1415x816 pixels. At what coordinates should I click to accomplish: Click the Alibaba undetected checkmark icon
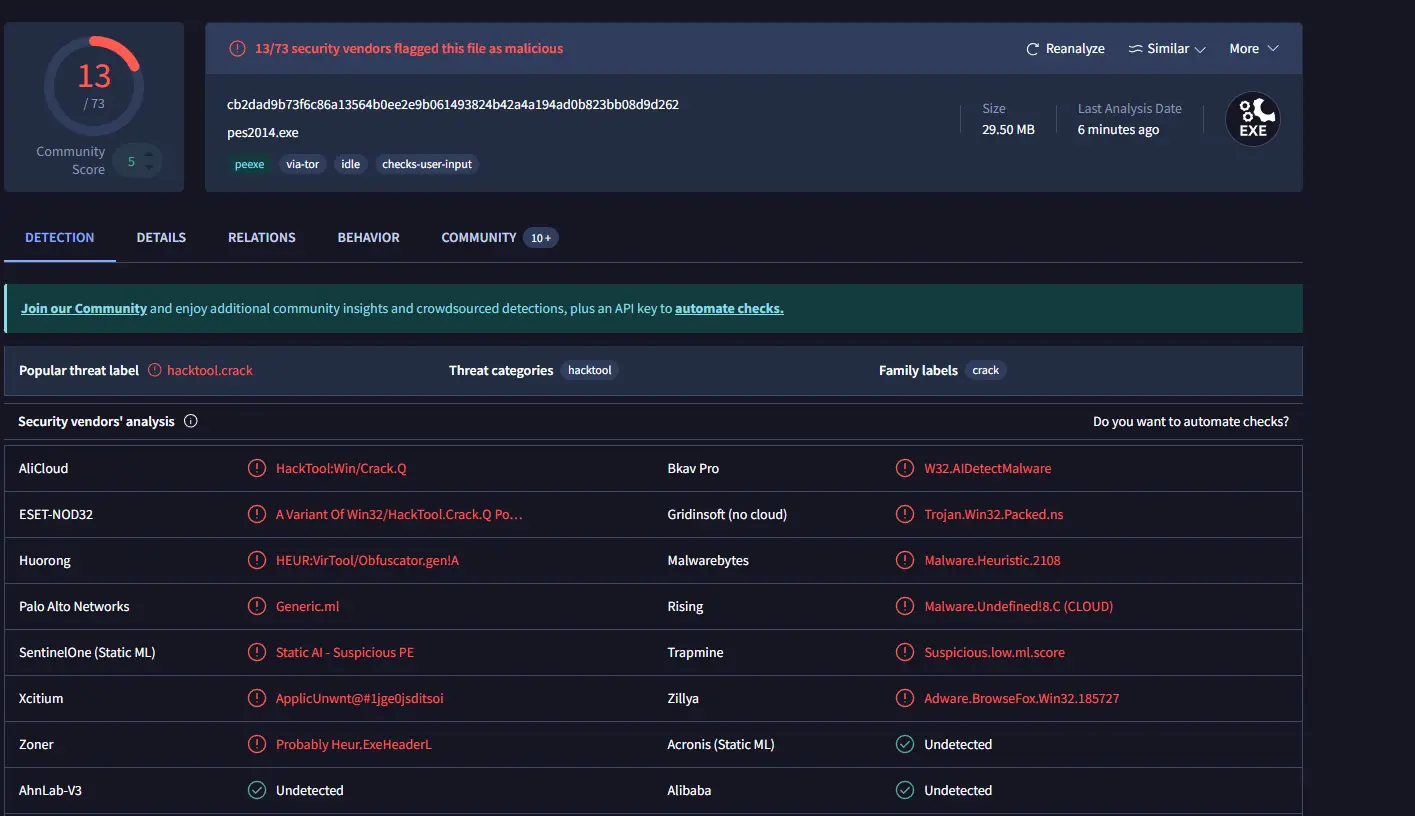[905, 790]
